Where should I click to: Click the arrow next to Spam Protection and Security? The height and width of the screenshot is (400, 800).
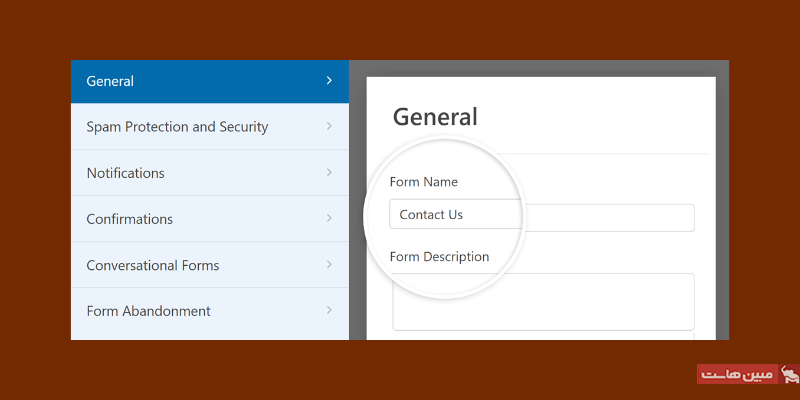pos(329,127)
